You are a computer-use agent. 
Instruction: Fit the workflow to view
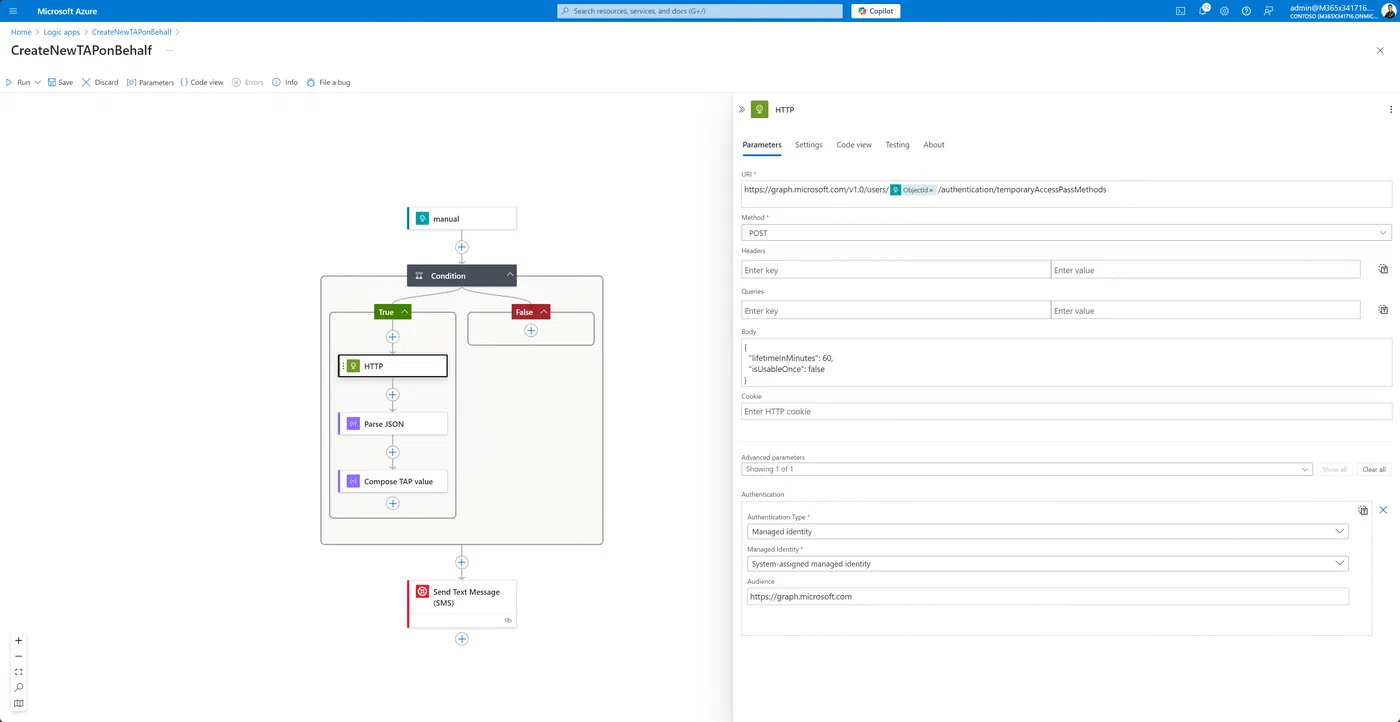pos(18,672)
